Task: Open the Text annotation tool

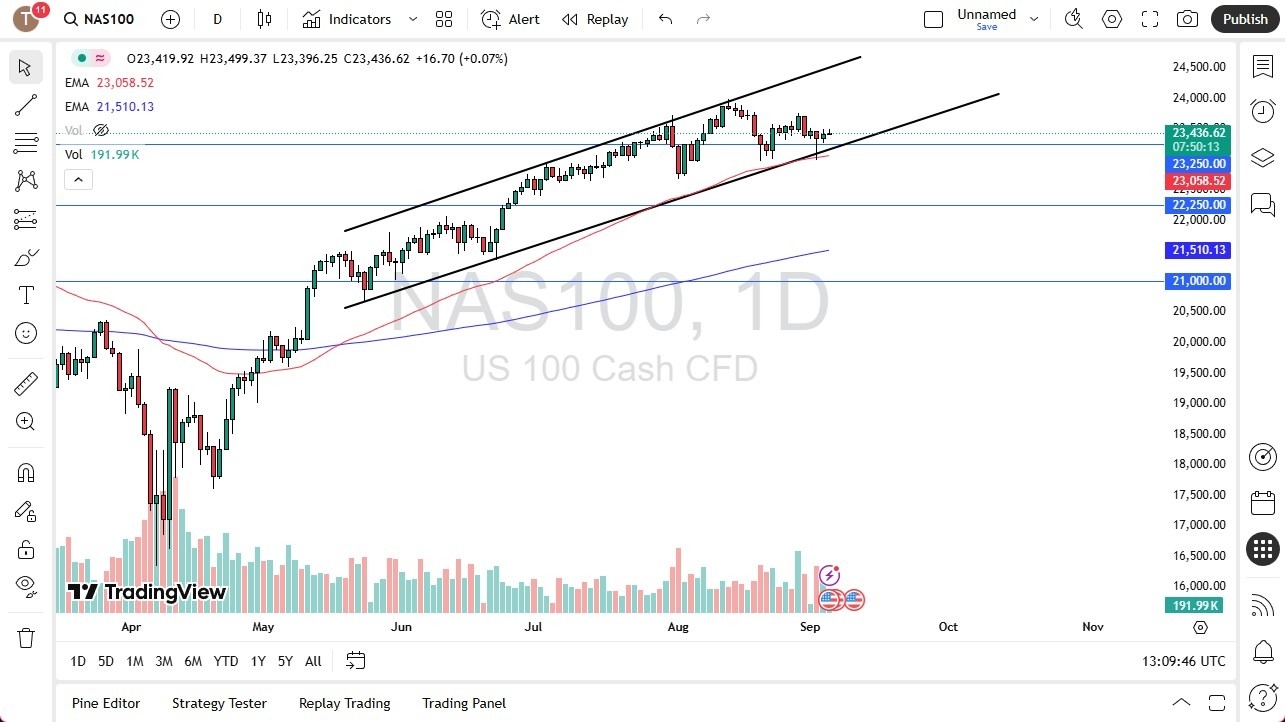Action: [25, 294]
